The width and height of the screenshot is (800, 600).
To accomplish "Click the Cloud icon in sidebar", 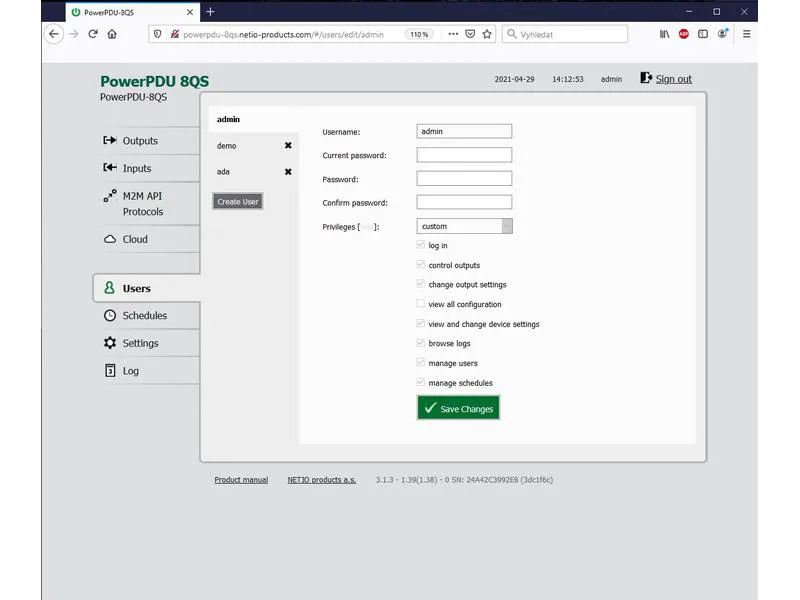I will pos(110,239).
